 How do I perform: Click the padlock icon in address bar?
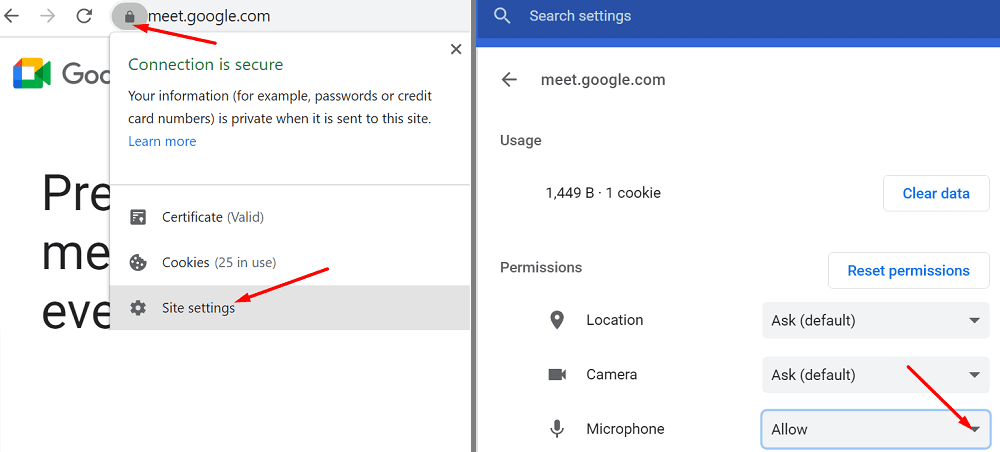click(x=129, y=17)
